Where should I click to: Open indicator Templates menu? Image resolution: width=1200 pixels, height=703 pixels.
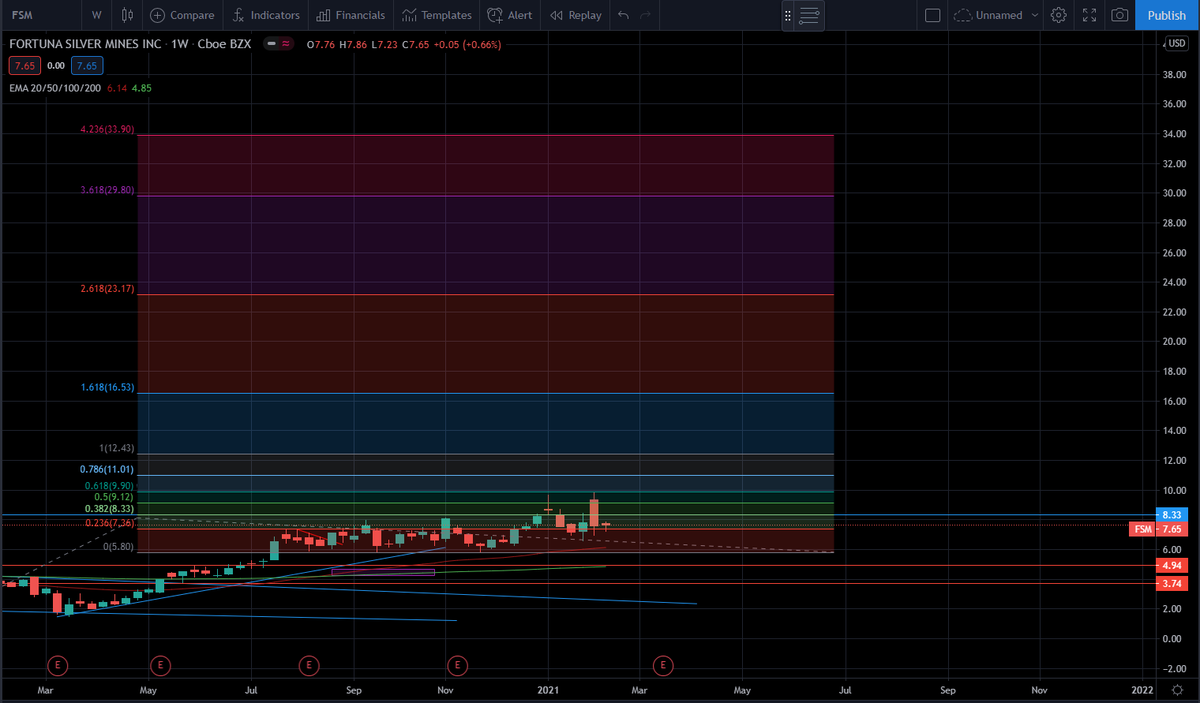click(437, 15)
